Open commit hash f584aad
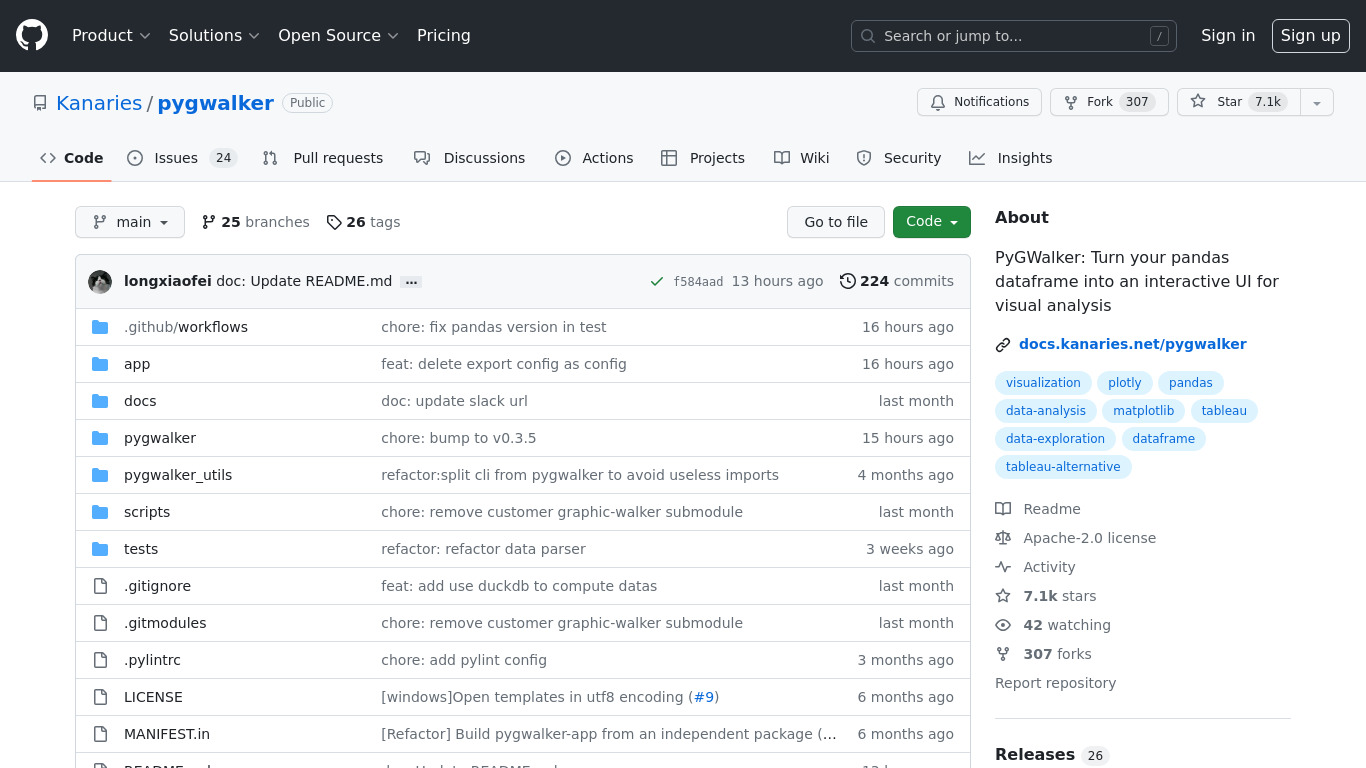Image resolution: width=1366 pixels, height=768 pixels. click(698, 282)
